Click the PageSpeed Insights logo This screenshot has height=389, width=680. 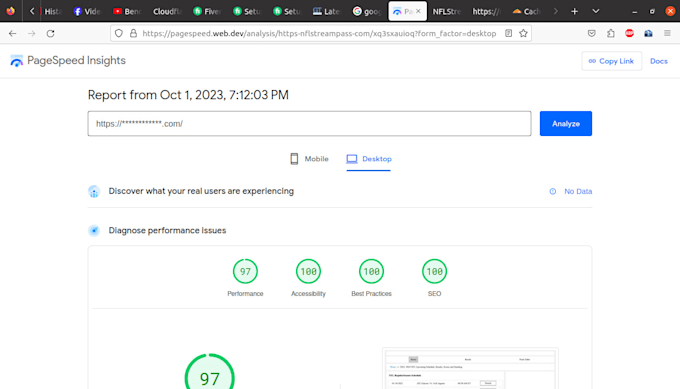coord(68,61)
